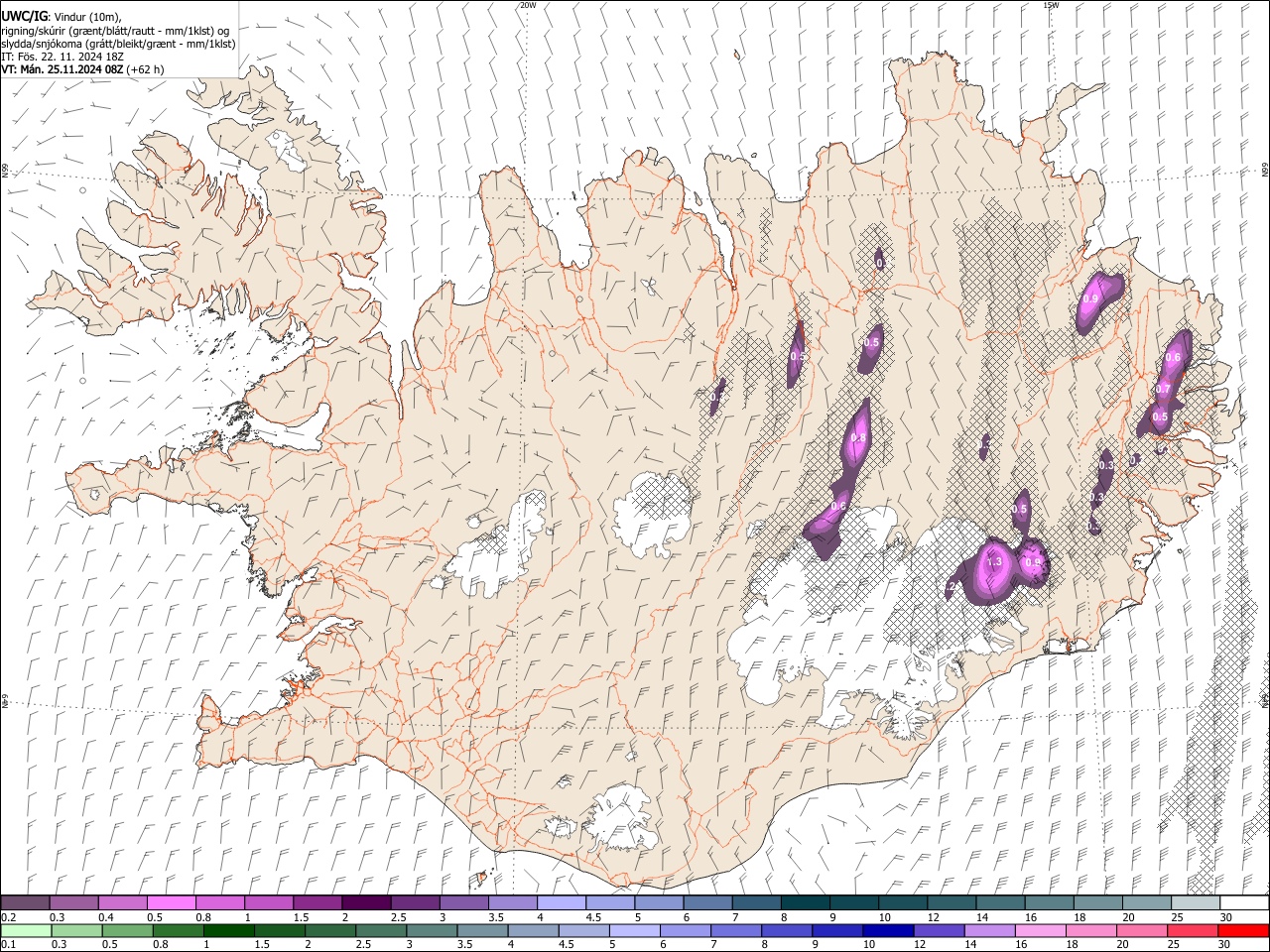Click the 'VT: Mán. 25.11.2024 08Z' valid time
The width and height of the screenshot is (1270, 952).
point(62,69)
